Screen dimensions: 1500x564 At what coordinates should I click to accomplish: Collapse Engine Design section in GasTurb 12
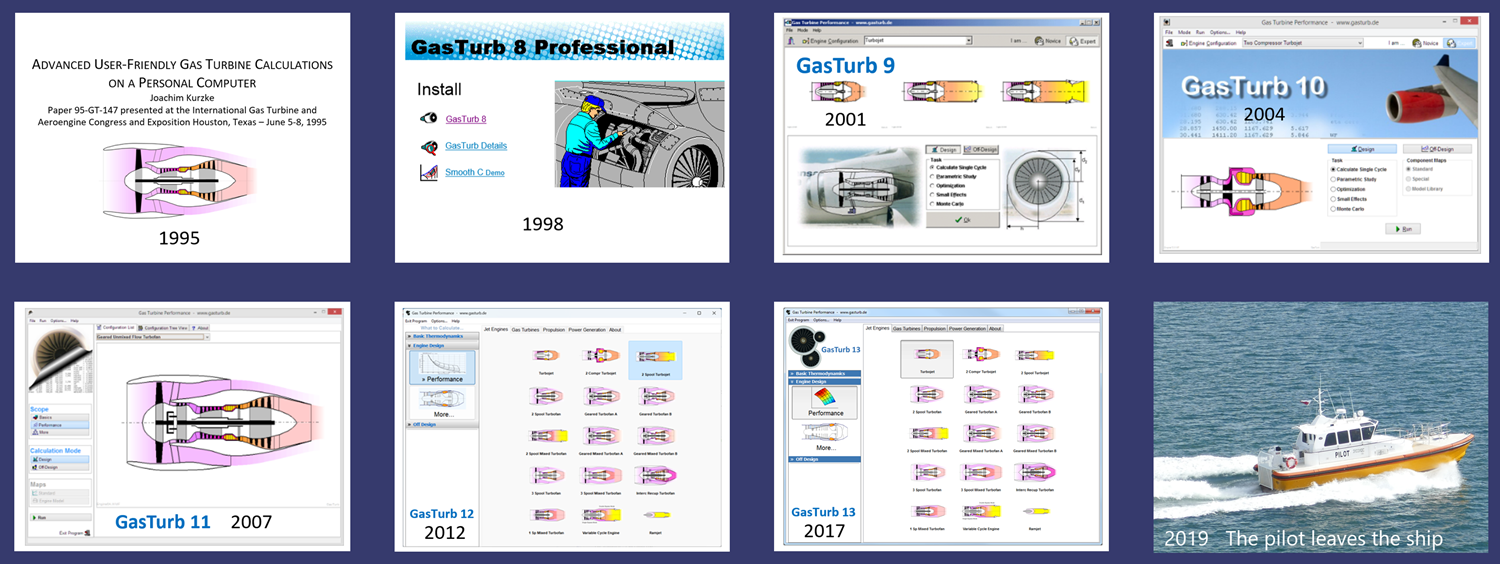(442, 345)
